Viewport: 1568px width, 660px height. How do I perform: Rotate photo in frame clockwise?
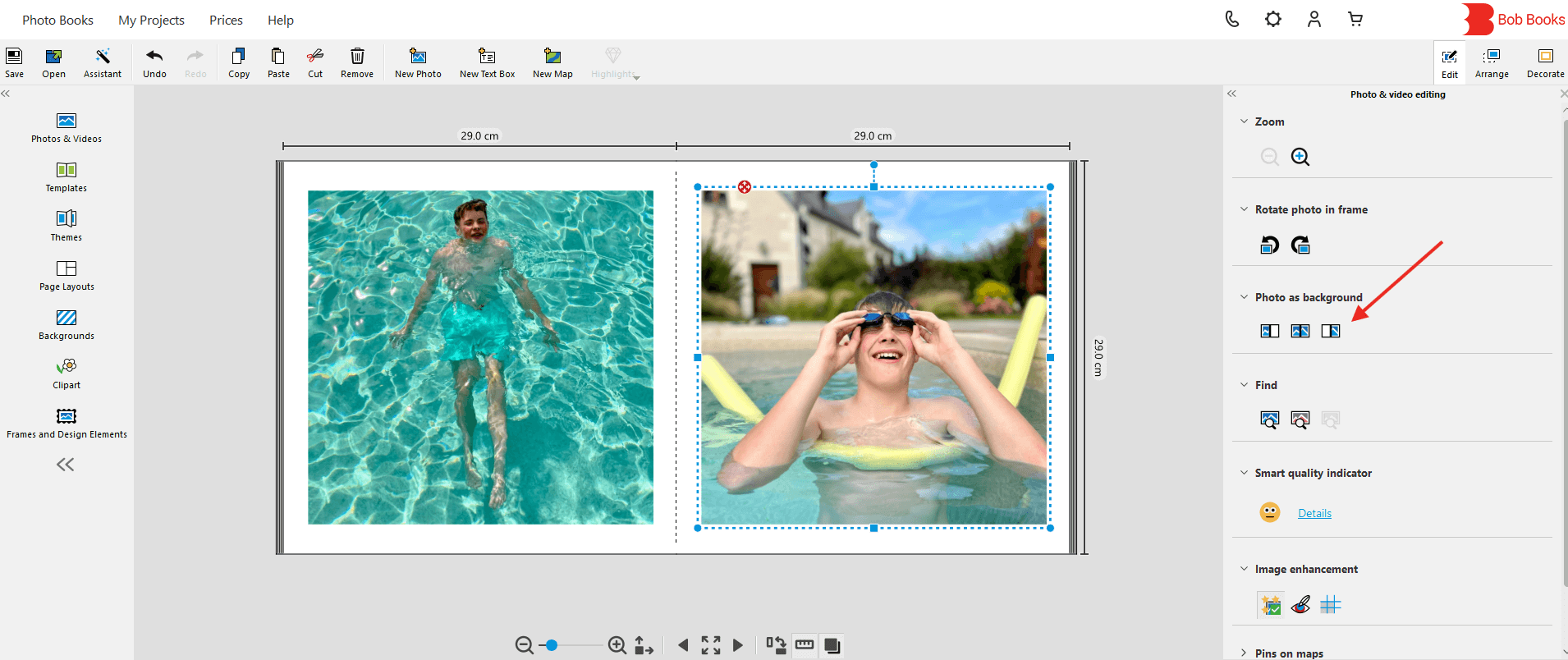pyautogui.click(x=1300, y=245)
